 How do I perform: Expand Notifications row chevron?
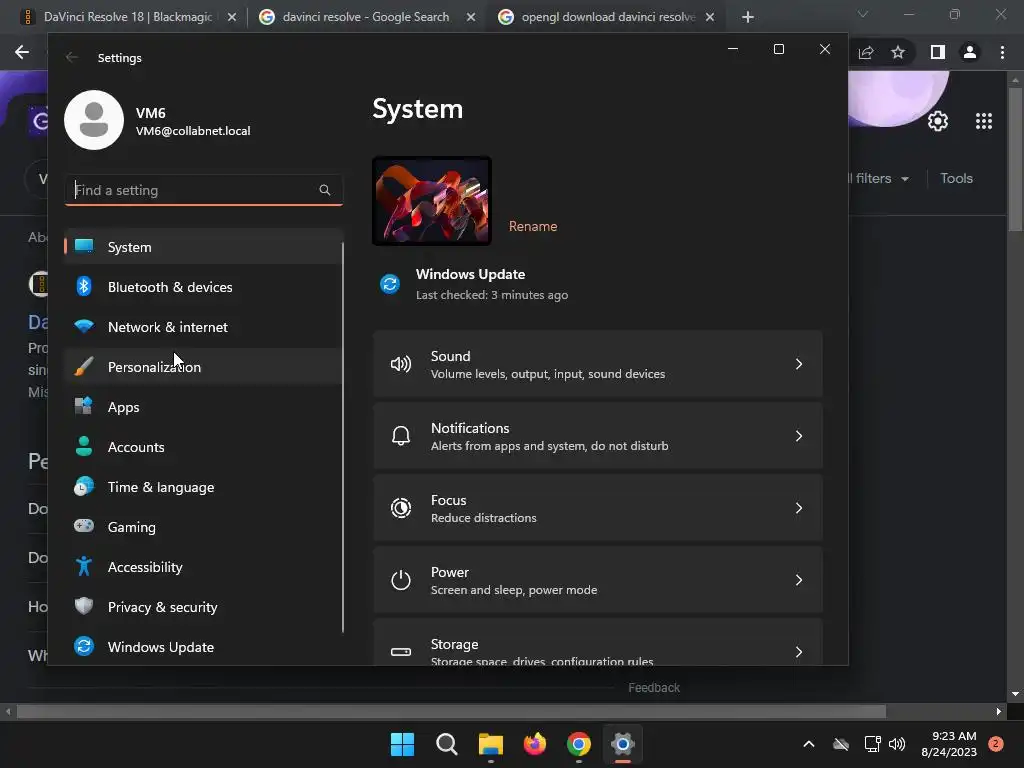799,436
